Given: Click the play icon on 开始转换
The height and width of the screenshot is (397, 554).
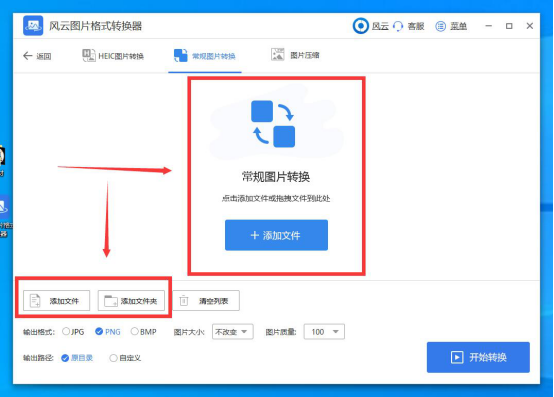Looking at the screenshot, I should point(457,357).
